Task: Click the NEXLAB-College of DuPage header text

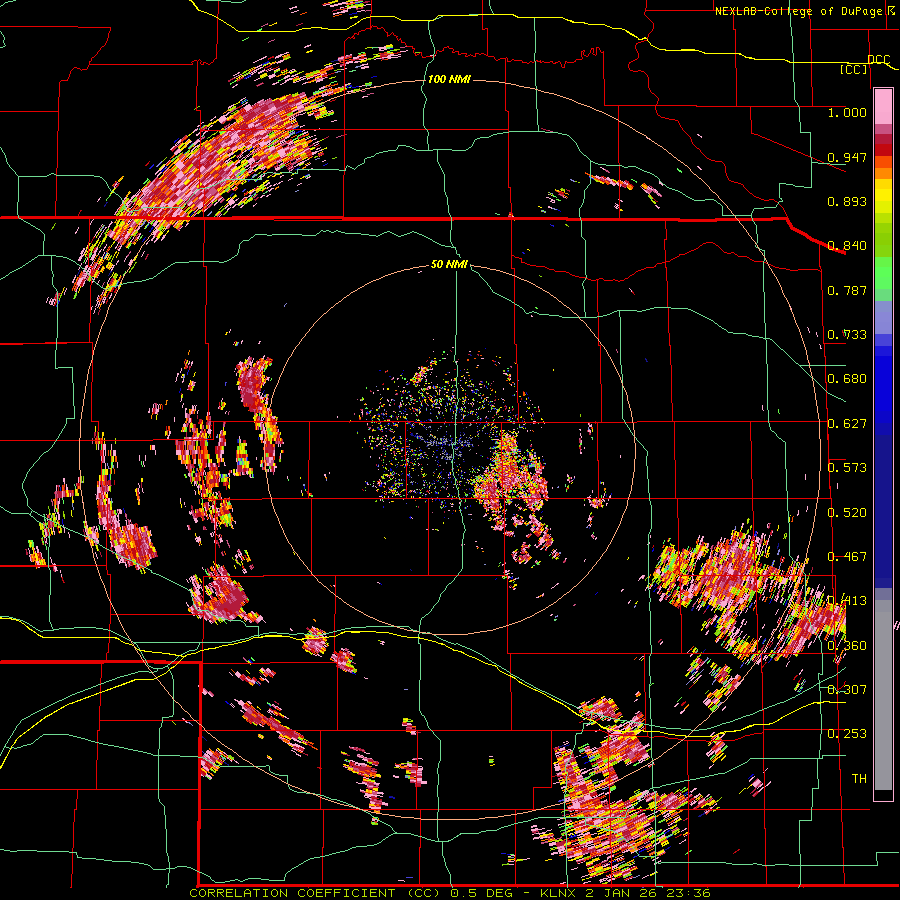Action: (806, 11)
